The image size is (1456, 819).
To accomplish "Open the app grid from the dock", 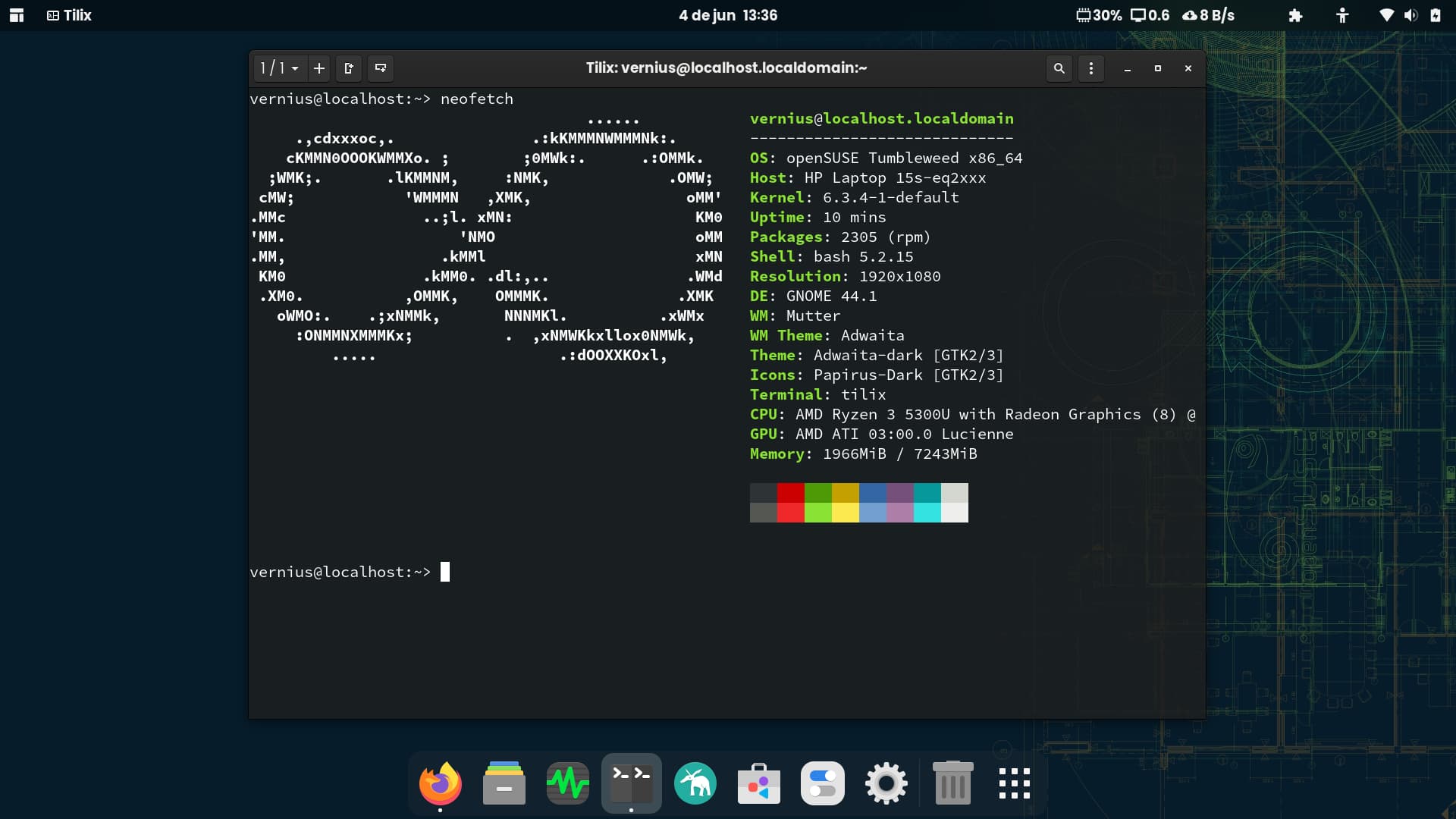I will [x=1014, y=783].
